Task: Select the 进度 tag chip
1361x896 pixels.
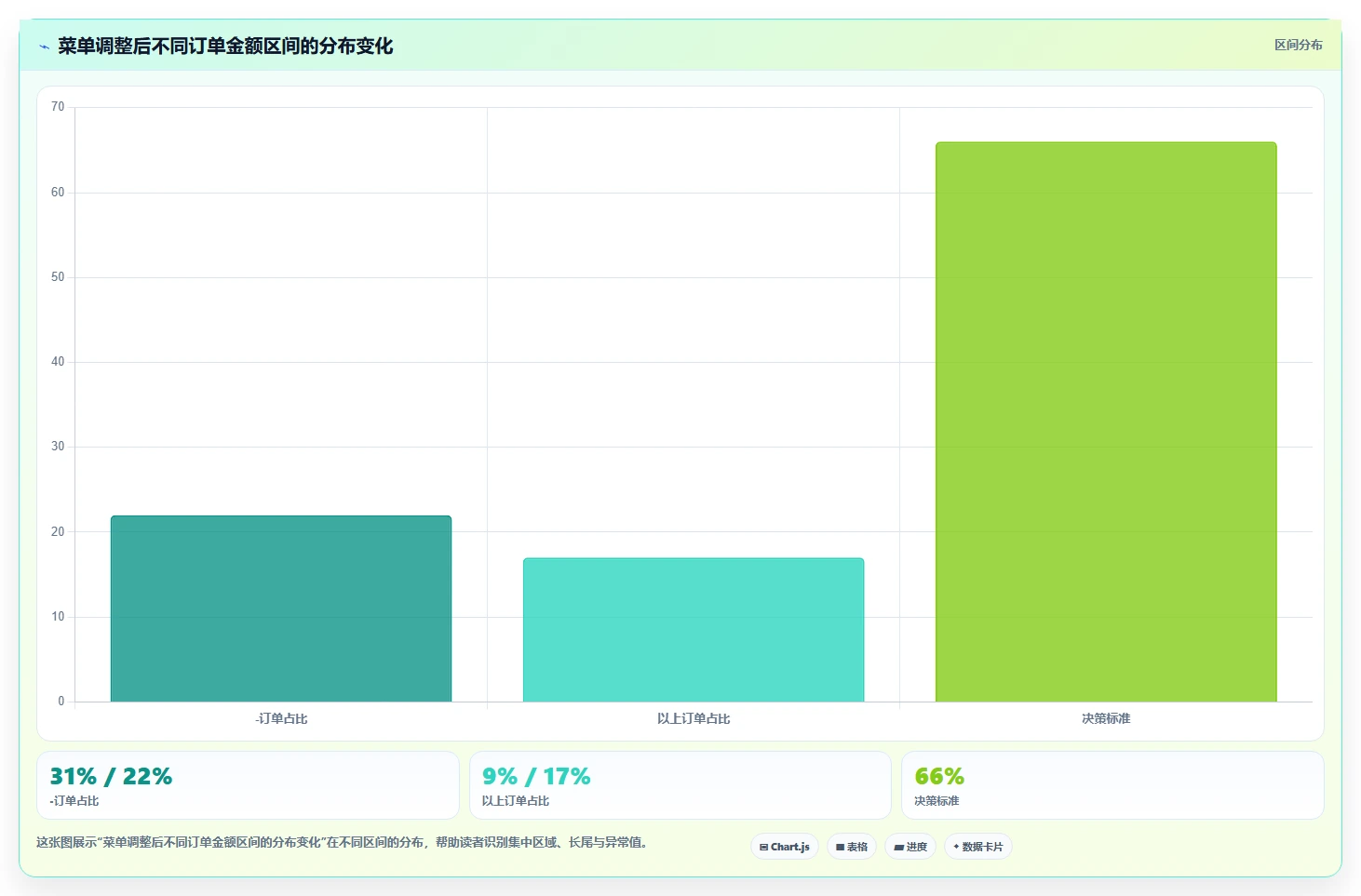Action: coord(910,847)
